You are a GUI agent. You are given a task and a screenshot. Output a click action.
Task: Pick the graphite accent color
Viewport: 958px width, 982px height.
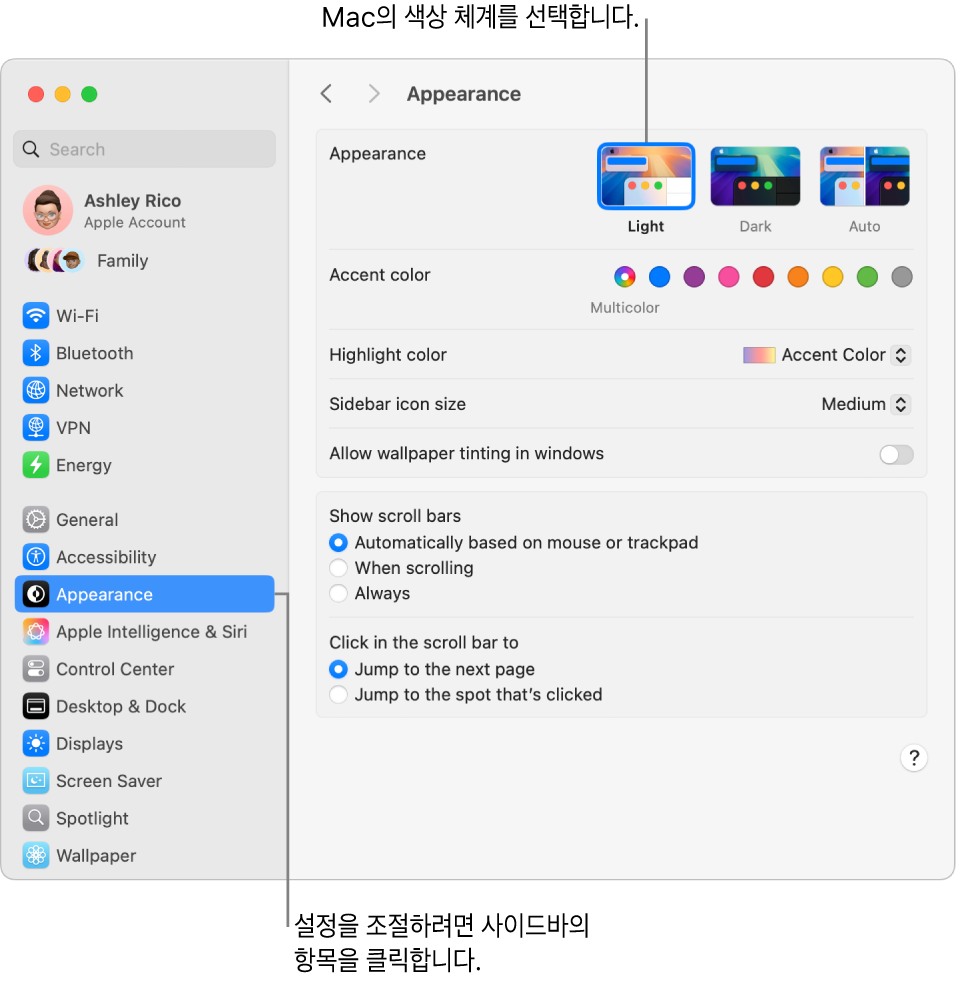pos(902,277)
